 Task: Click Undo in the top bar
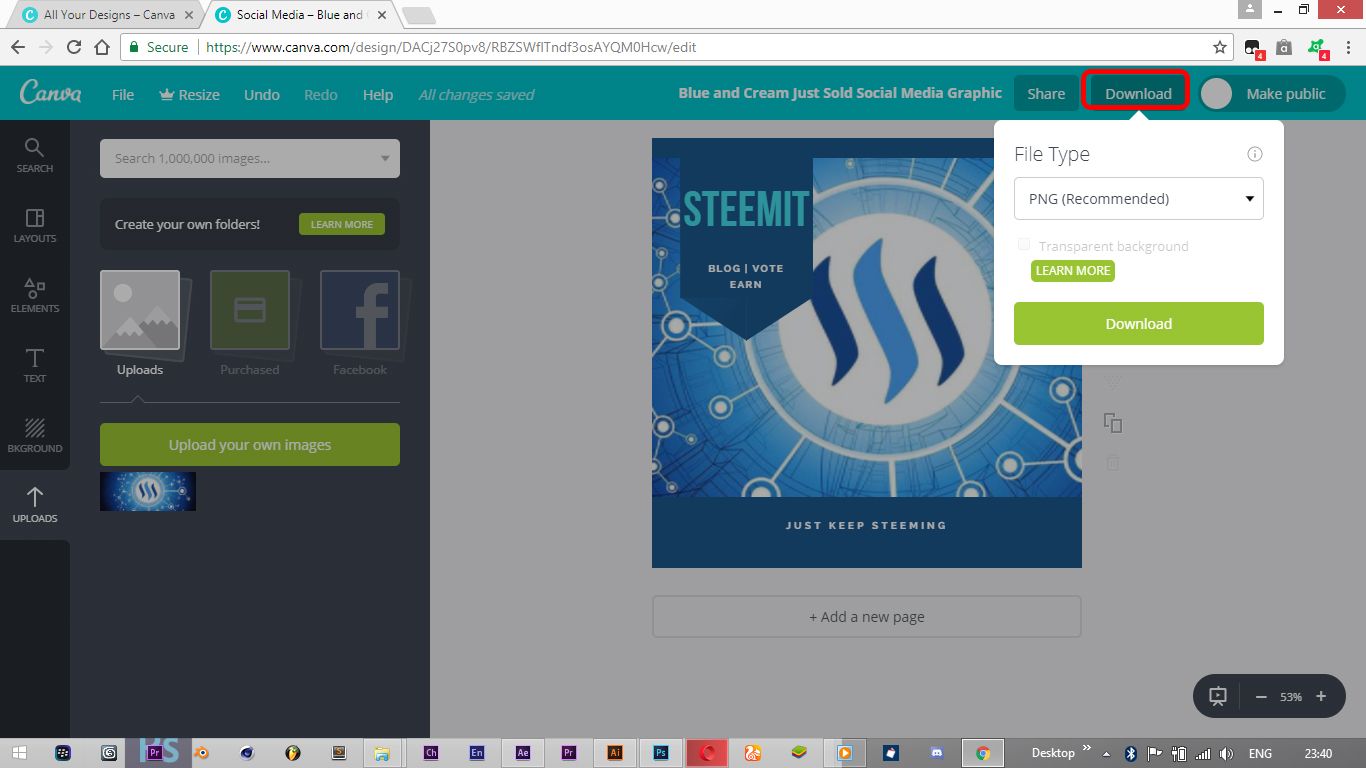pyautogui.click(x=262, y=94)
